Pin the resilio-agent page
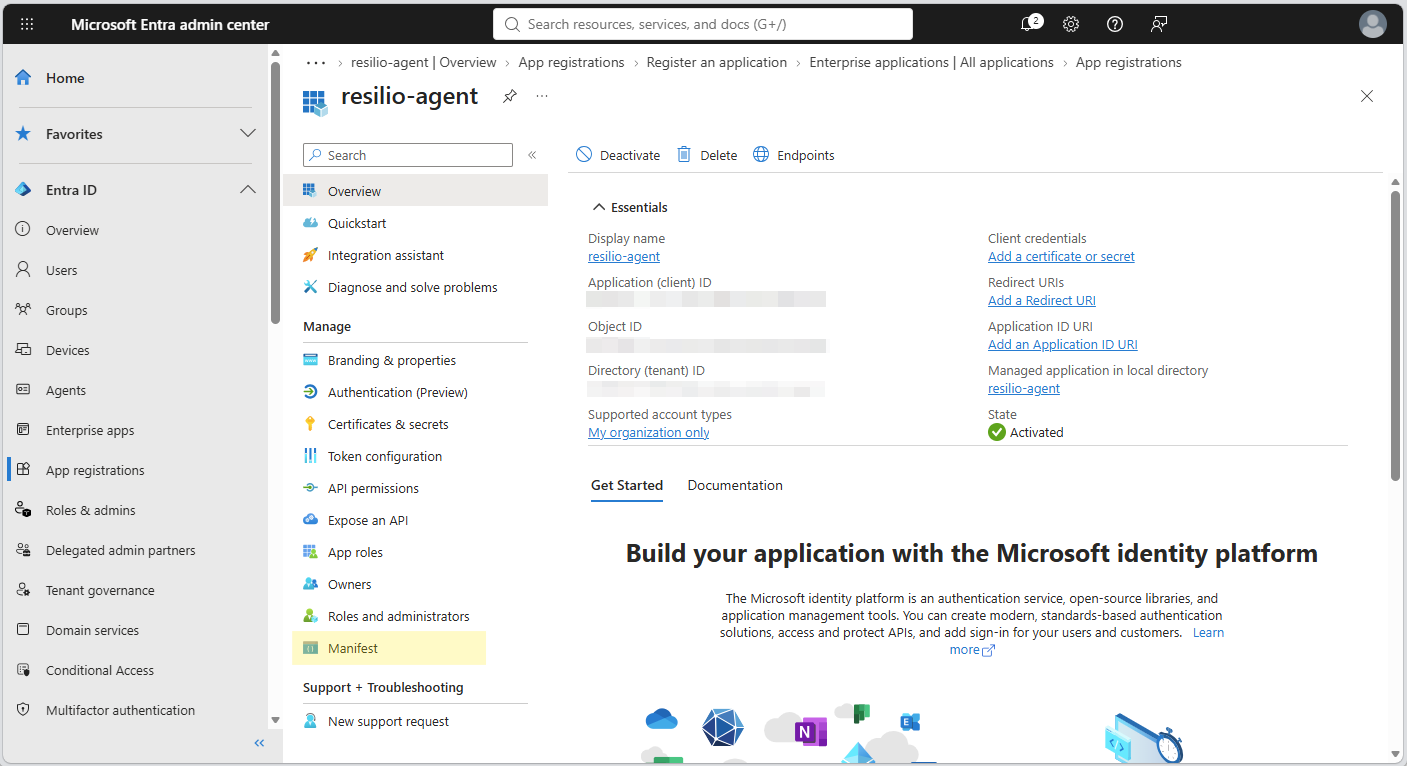The image size is (1407, 766). click(x=510, y=96)
